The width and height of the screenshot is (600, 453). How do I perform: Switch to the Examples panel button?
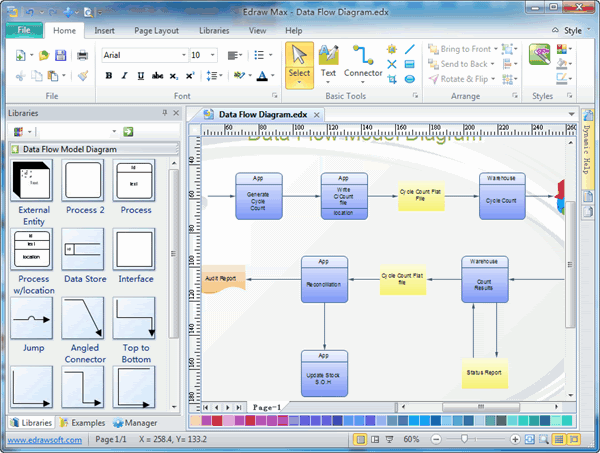pos(83,423)
